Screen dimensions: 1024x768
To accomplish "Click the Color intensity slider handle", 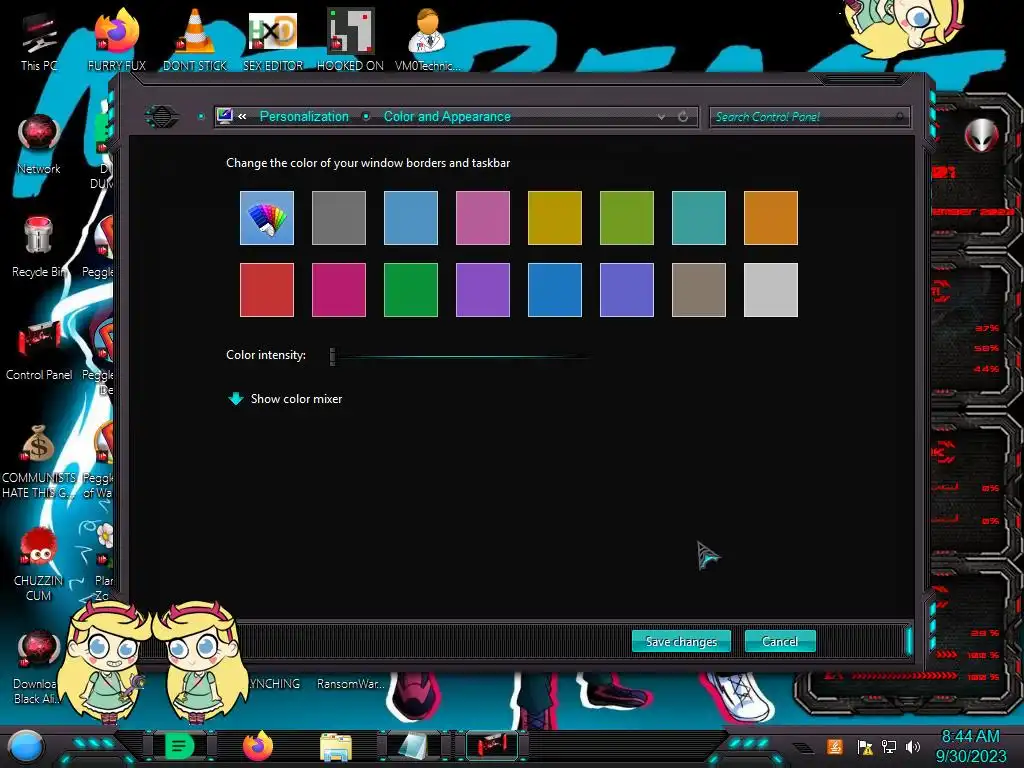I will coord(332,356).
